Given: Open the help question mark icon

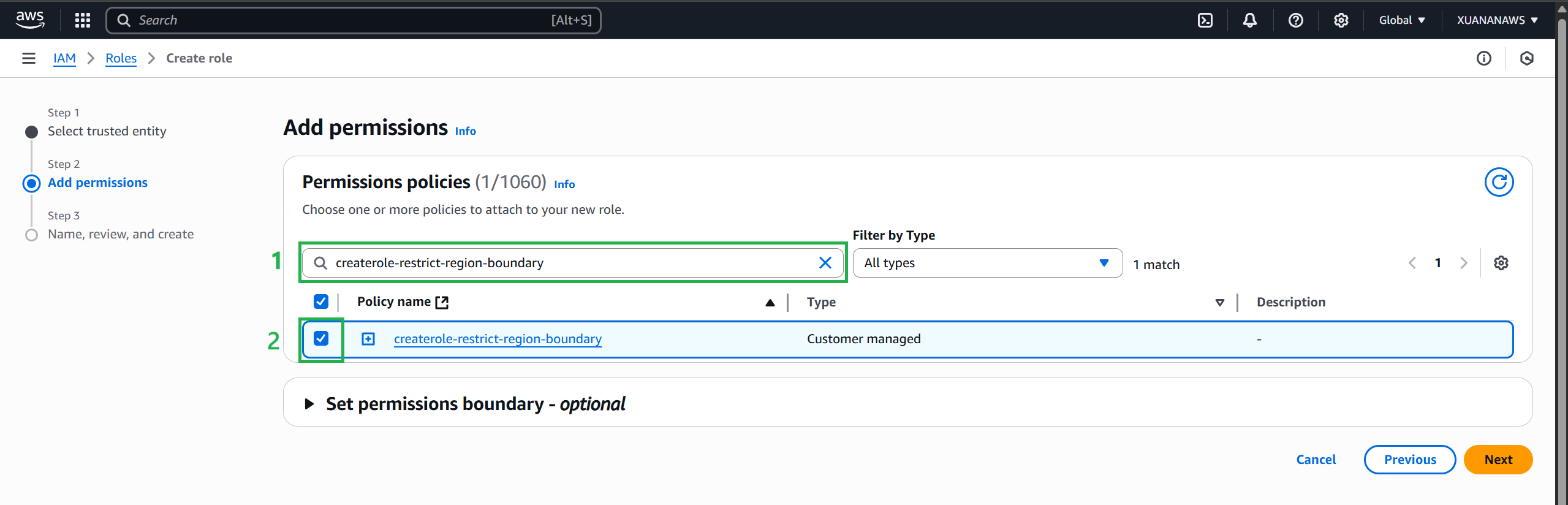Looking at the screenshot, I should (1295, 20).
